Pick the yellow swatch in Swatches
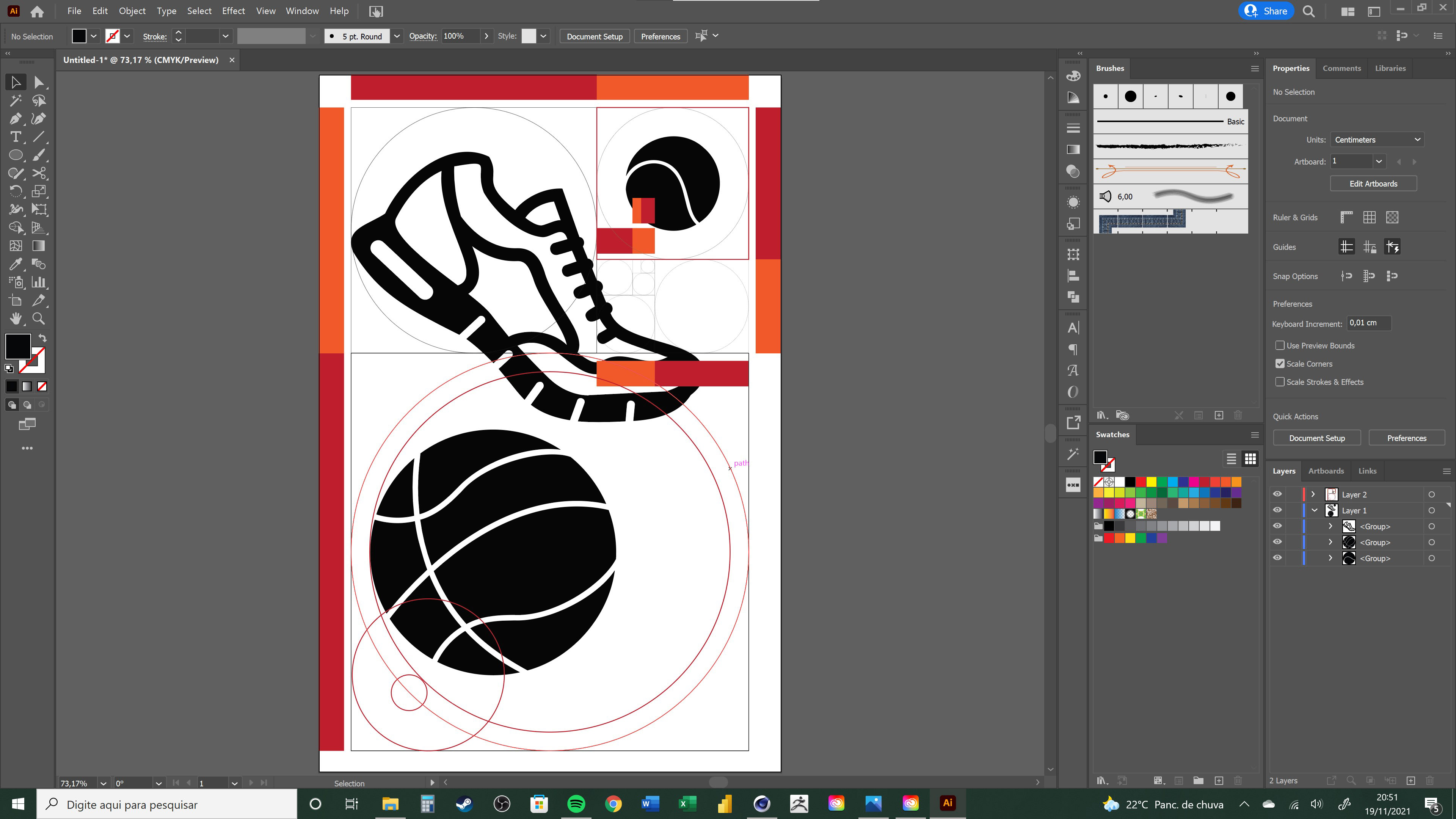The width and height of the screenshot is (1456, 819). click(x=1152, y=482)
